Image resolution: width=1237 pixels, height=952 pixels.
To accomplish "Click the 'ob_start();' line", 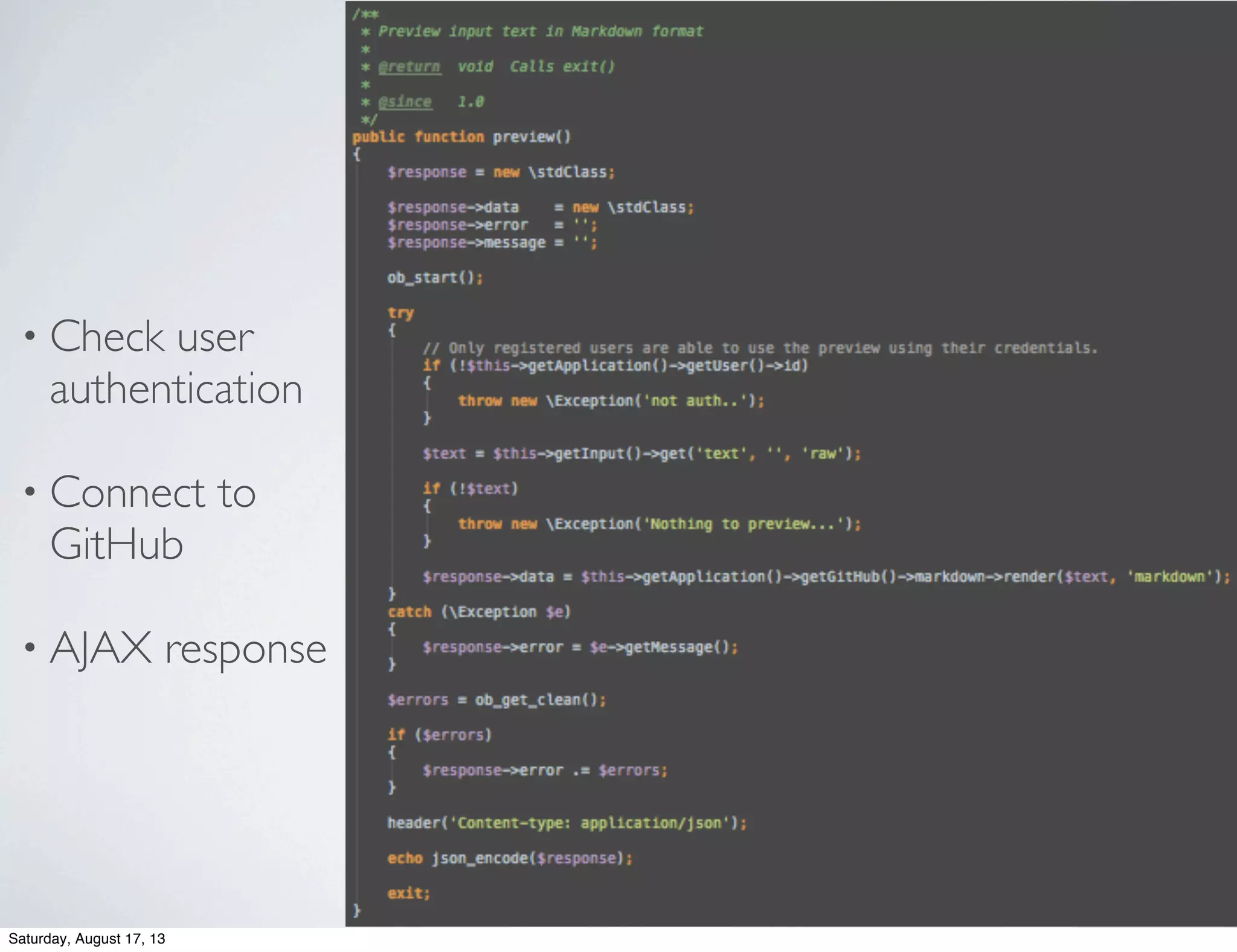I will tap(435, 278).
